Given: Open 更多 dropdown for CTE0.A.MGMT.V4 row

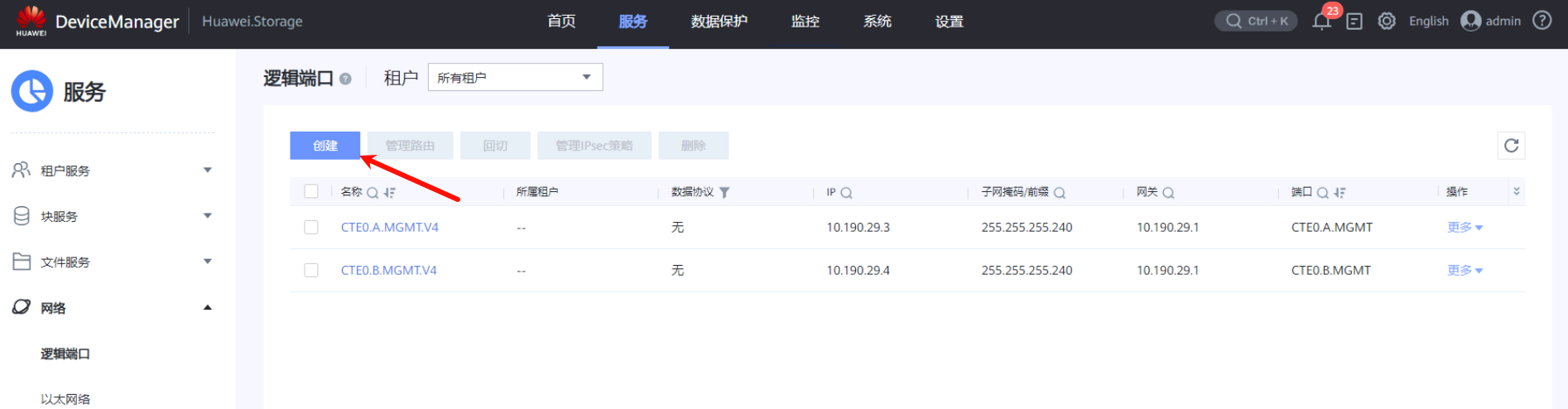Looking at the screenshot, I should [1464, 228].
